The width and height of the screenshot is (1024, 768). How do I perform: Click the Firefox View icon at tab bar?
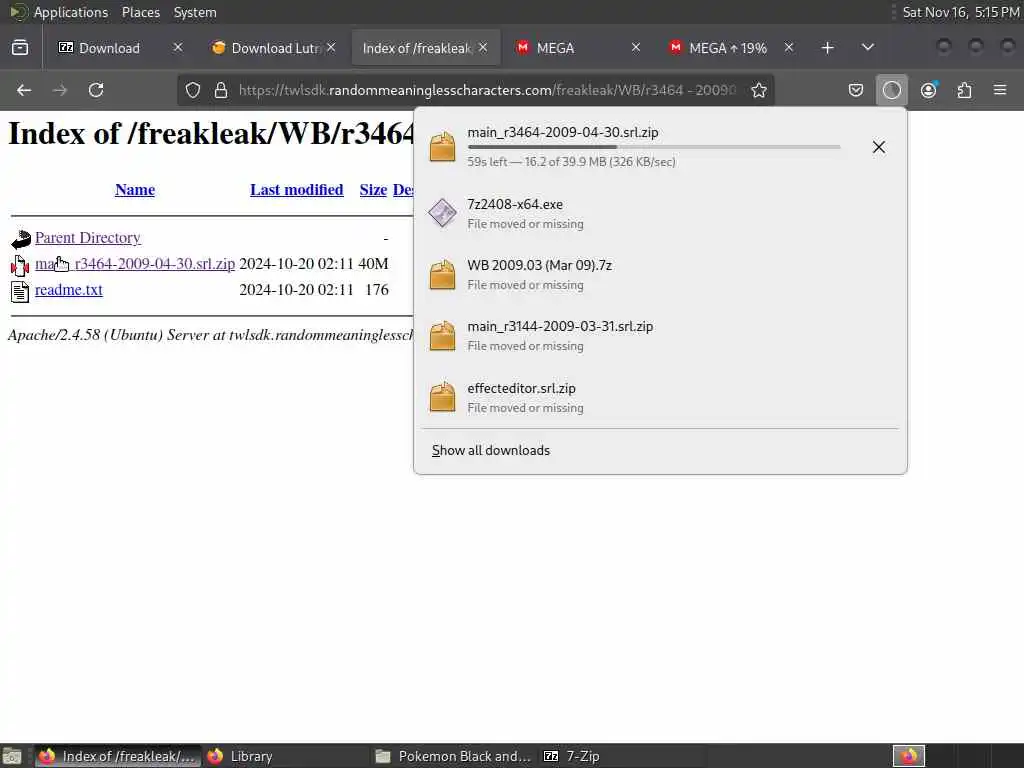20,48
